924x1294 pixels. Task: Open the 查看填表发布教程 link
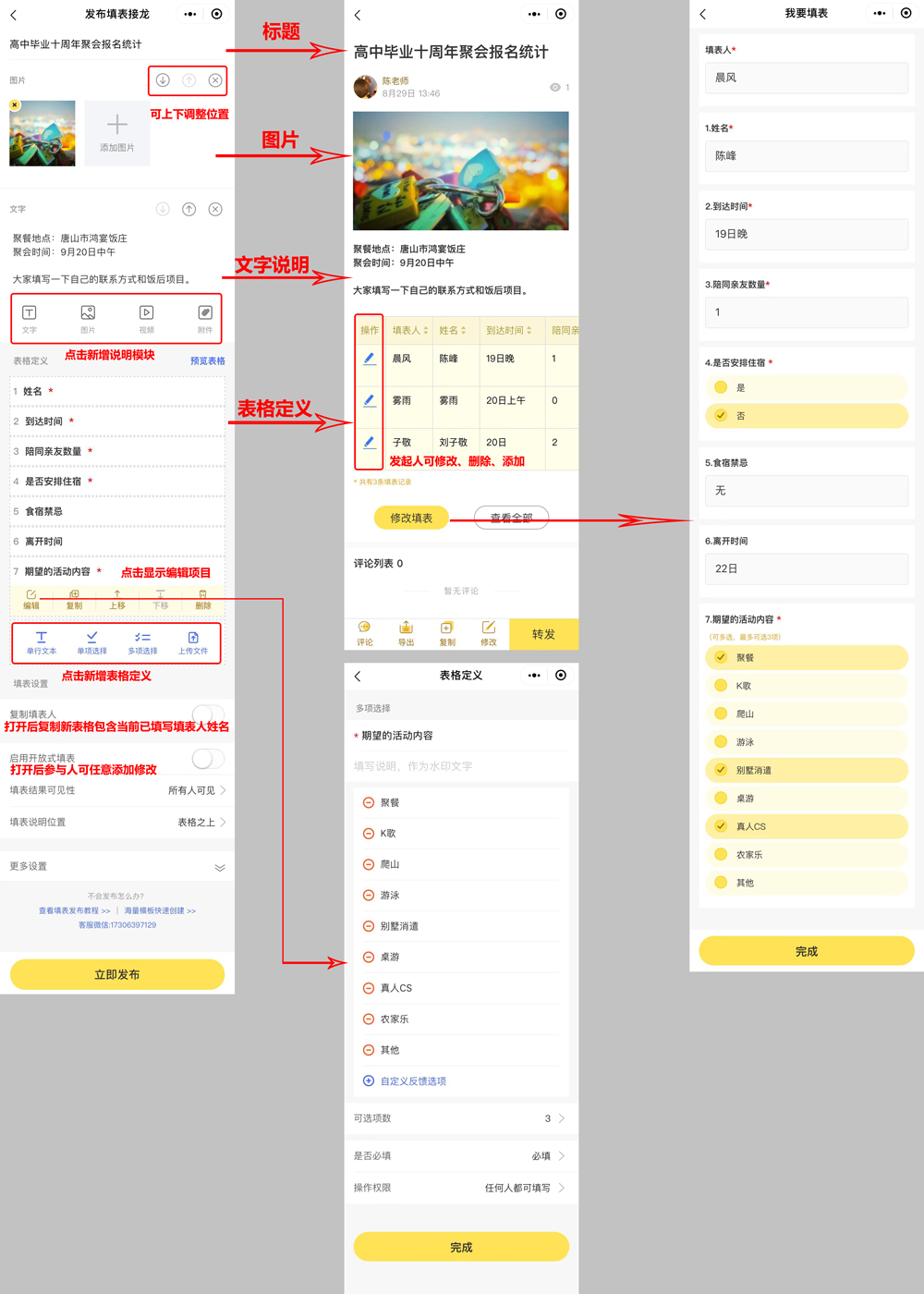click(74, 910)
